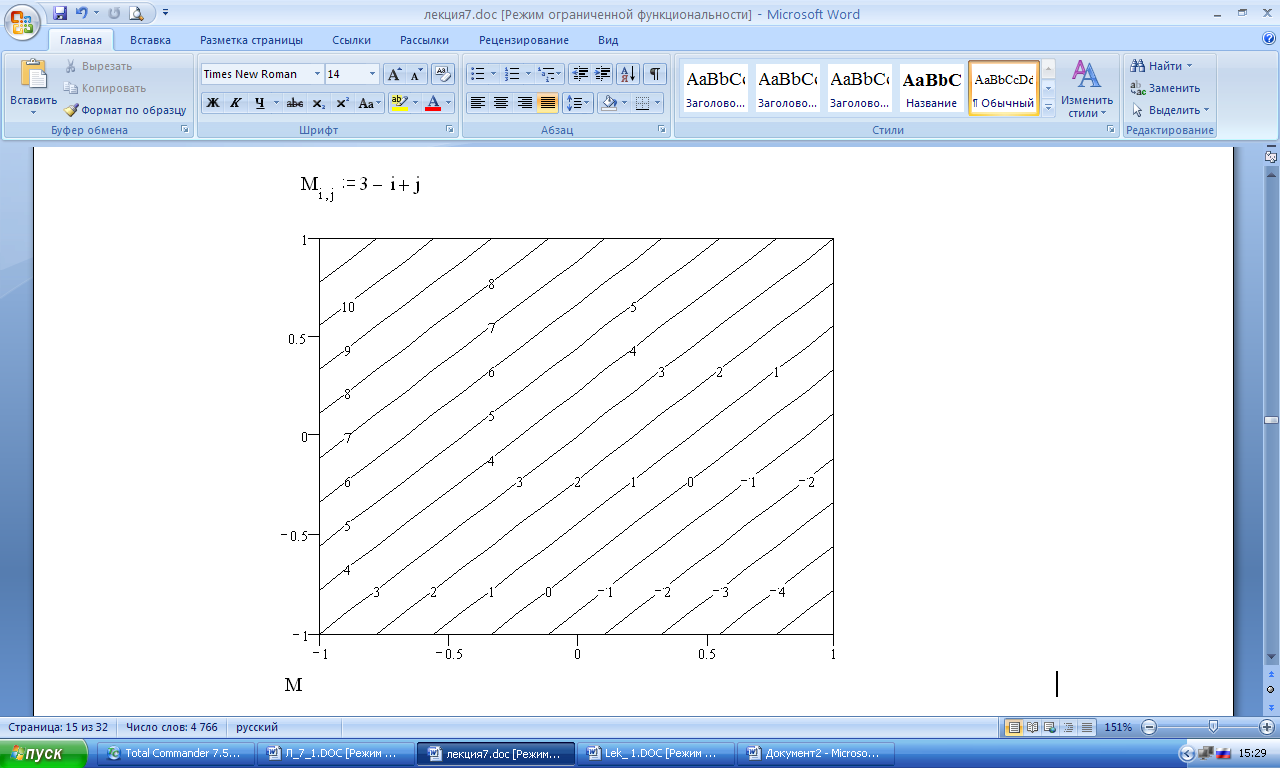Clear all text formatting
The image size is (1280, 768).
444,74
